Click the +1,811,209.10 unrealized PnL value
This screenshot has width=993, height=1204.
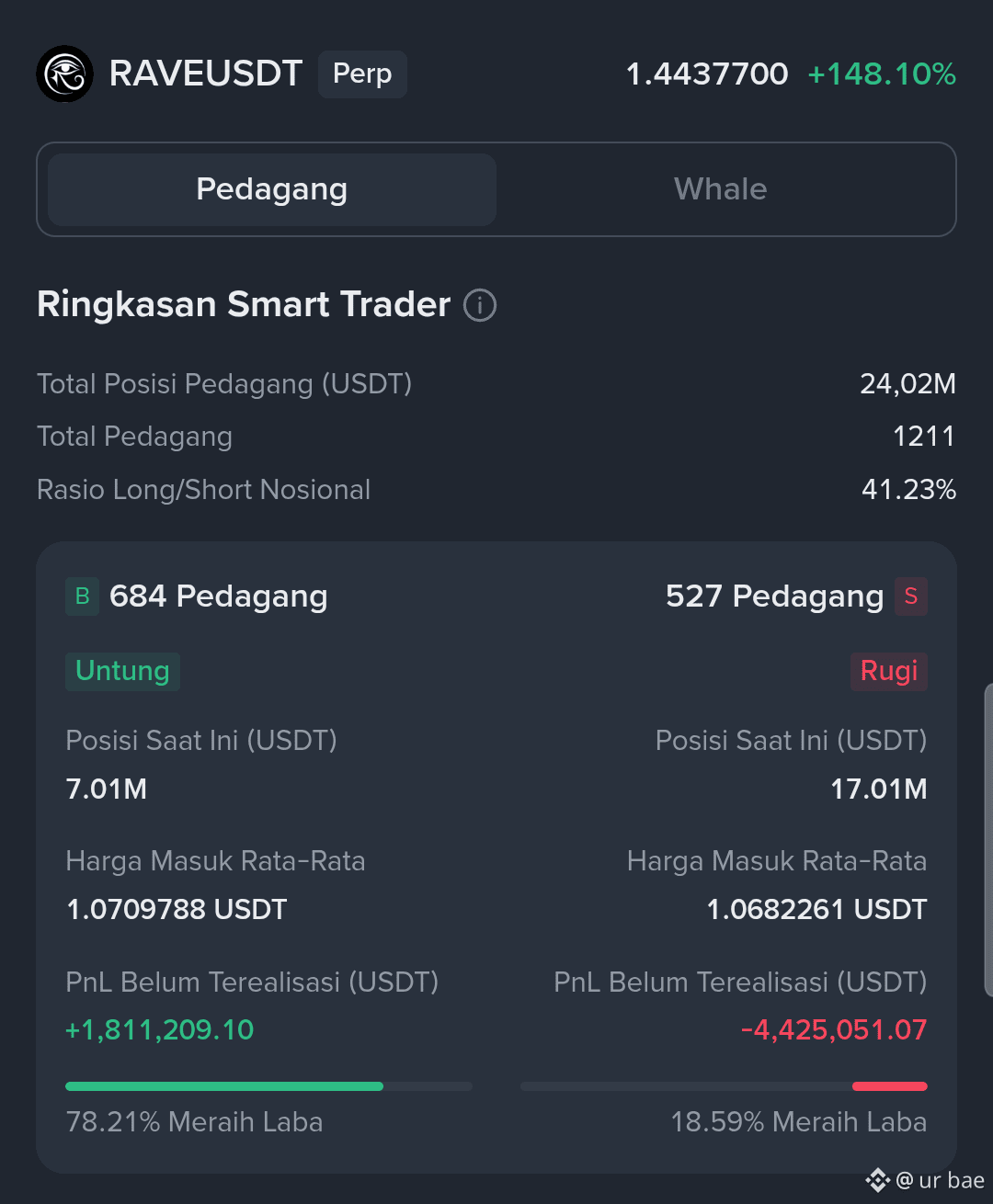point(160,1030)
